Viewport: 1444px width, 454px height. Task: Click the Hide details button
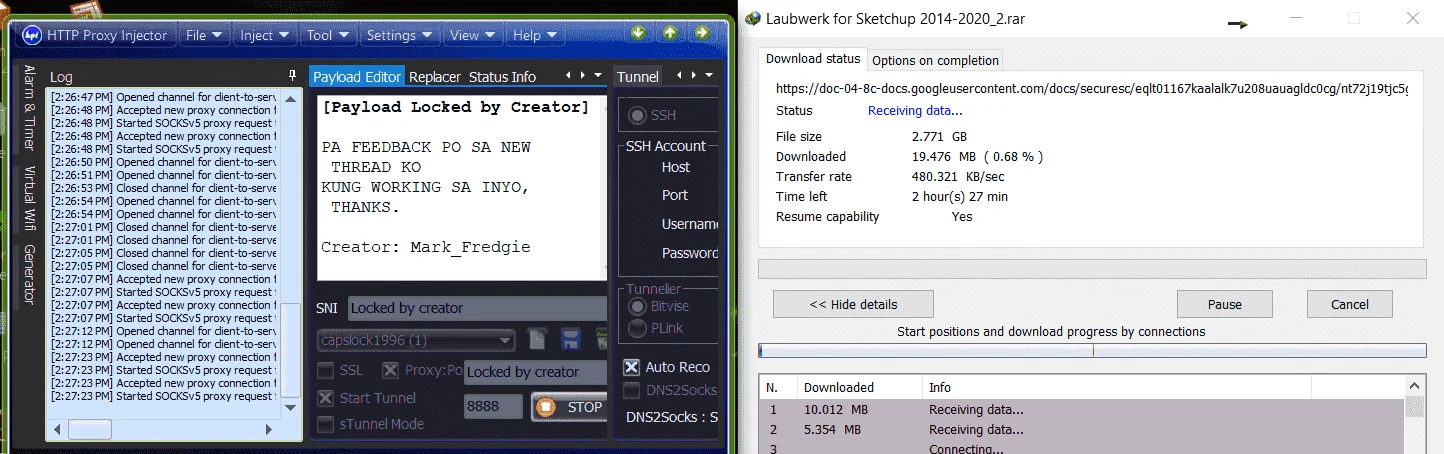(853, 304)
